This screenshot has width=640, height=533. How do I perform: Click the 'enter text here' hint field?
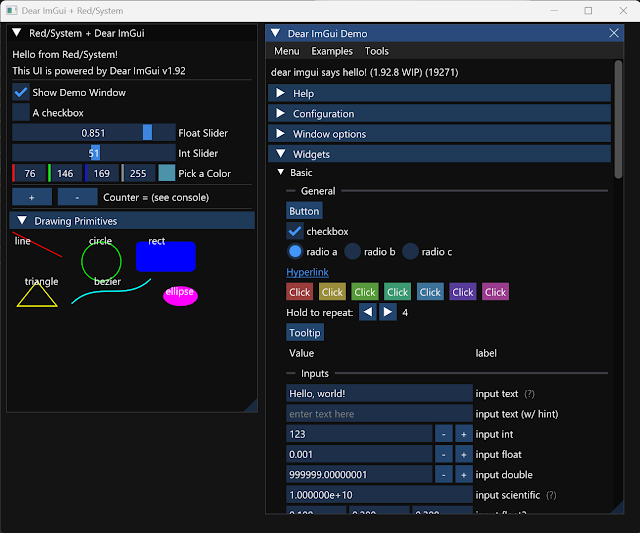[379, 414]
